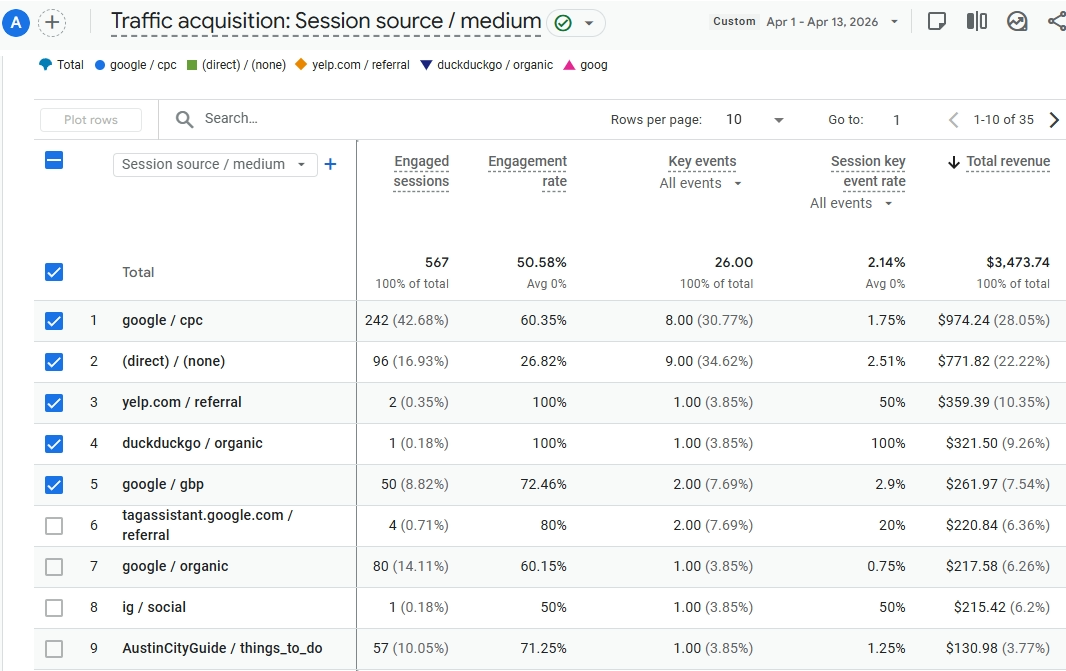
Task: Open the Session source / medium dropdown
Action: (x=214, y=163)
